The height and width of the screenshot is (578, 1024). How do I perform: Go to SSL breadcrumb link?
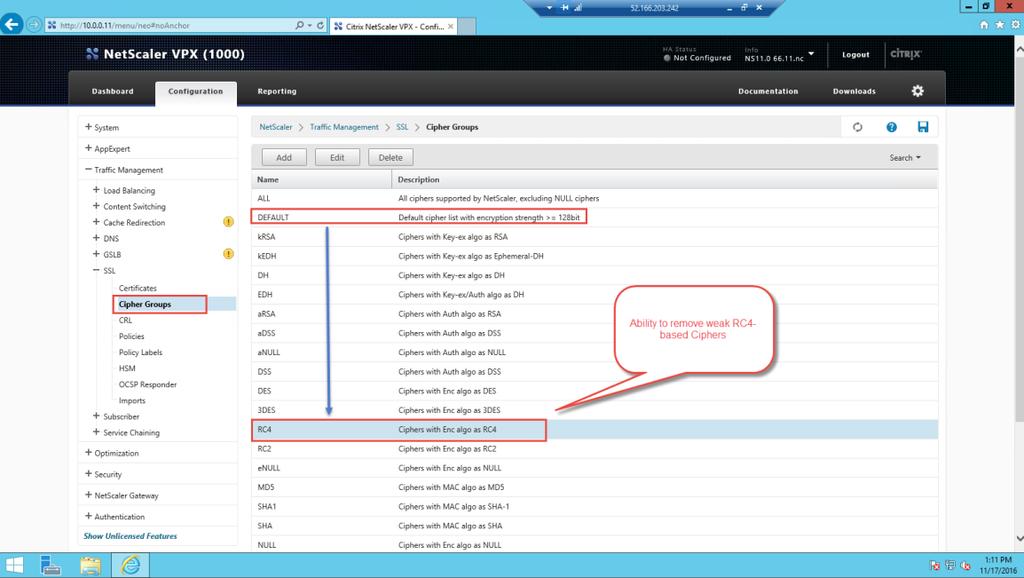[x=402, y=127]
